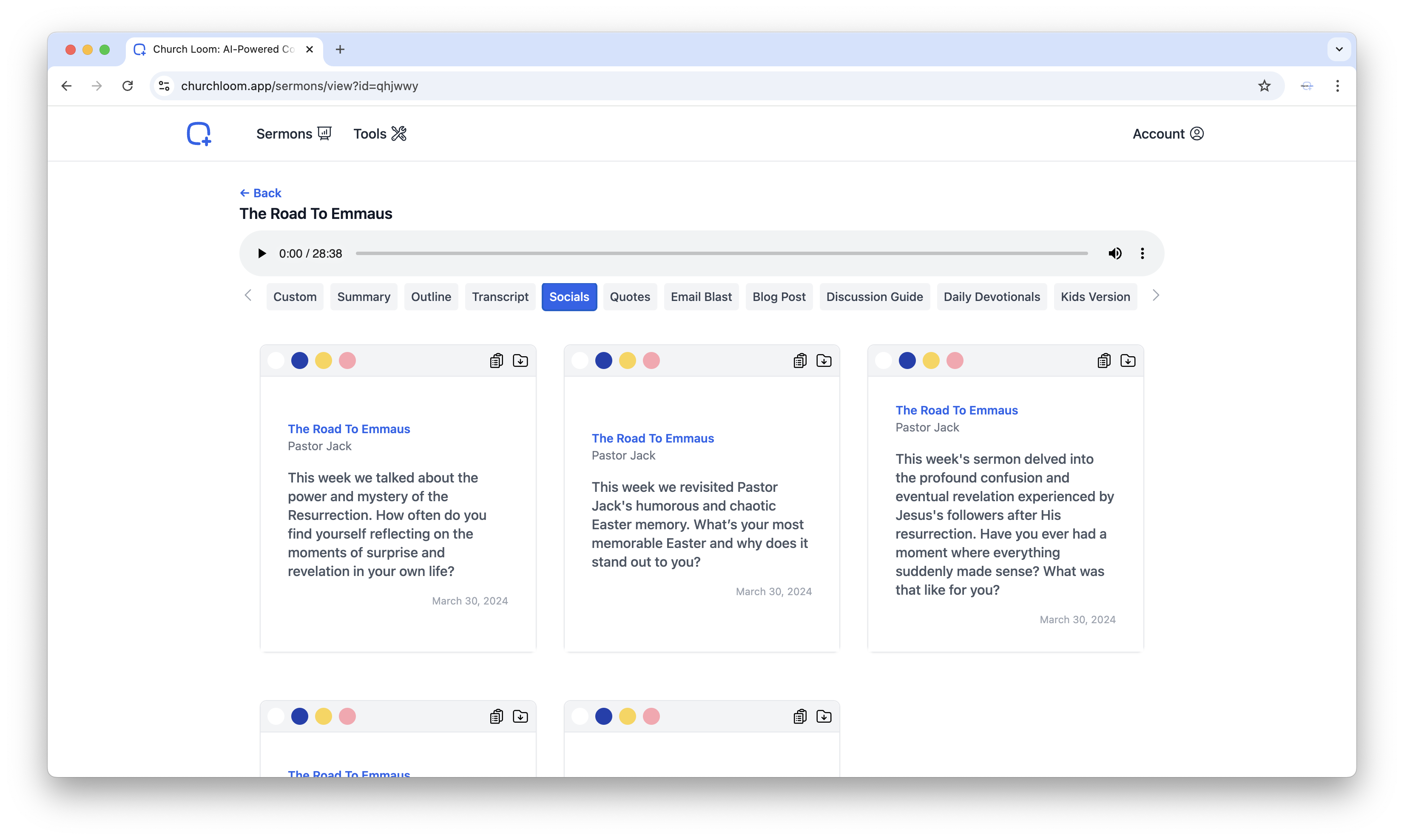
Task: Copy the Resurrection mystery social card
Action: click(497, 360)
